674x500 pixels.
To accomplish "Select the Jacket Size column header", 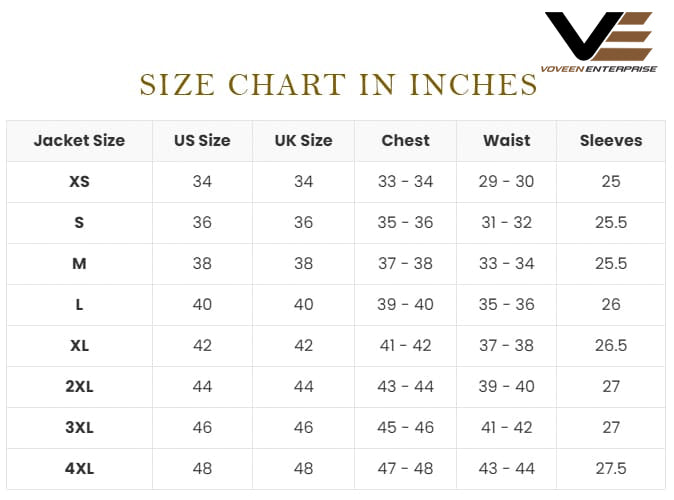I will click(x=79, y=140).
